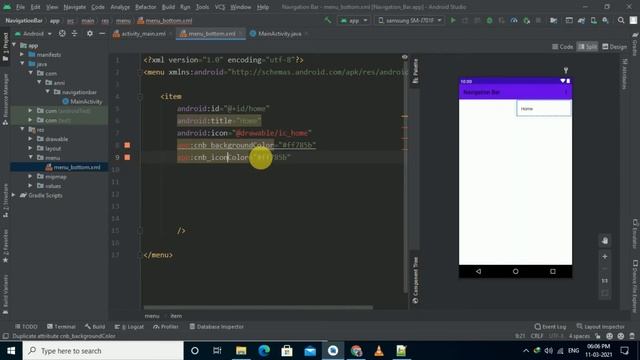Click the Back button on phone preview
Screen dimensions: 640x360
tap(478, 271)
